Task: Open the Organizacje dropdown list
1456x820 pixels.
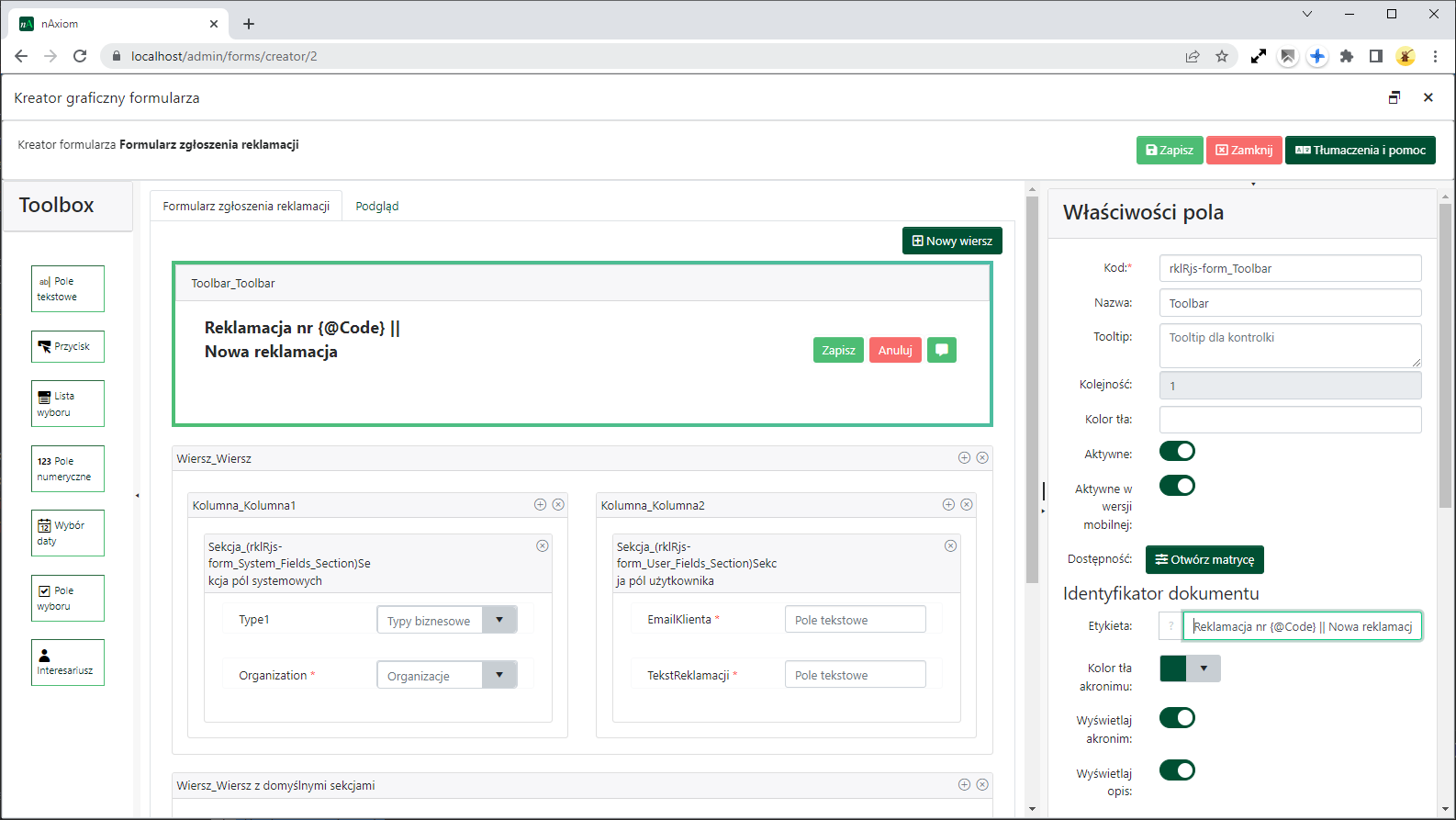Action: coord(499,676)
